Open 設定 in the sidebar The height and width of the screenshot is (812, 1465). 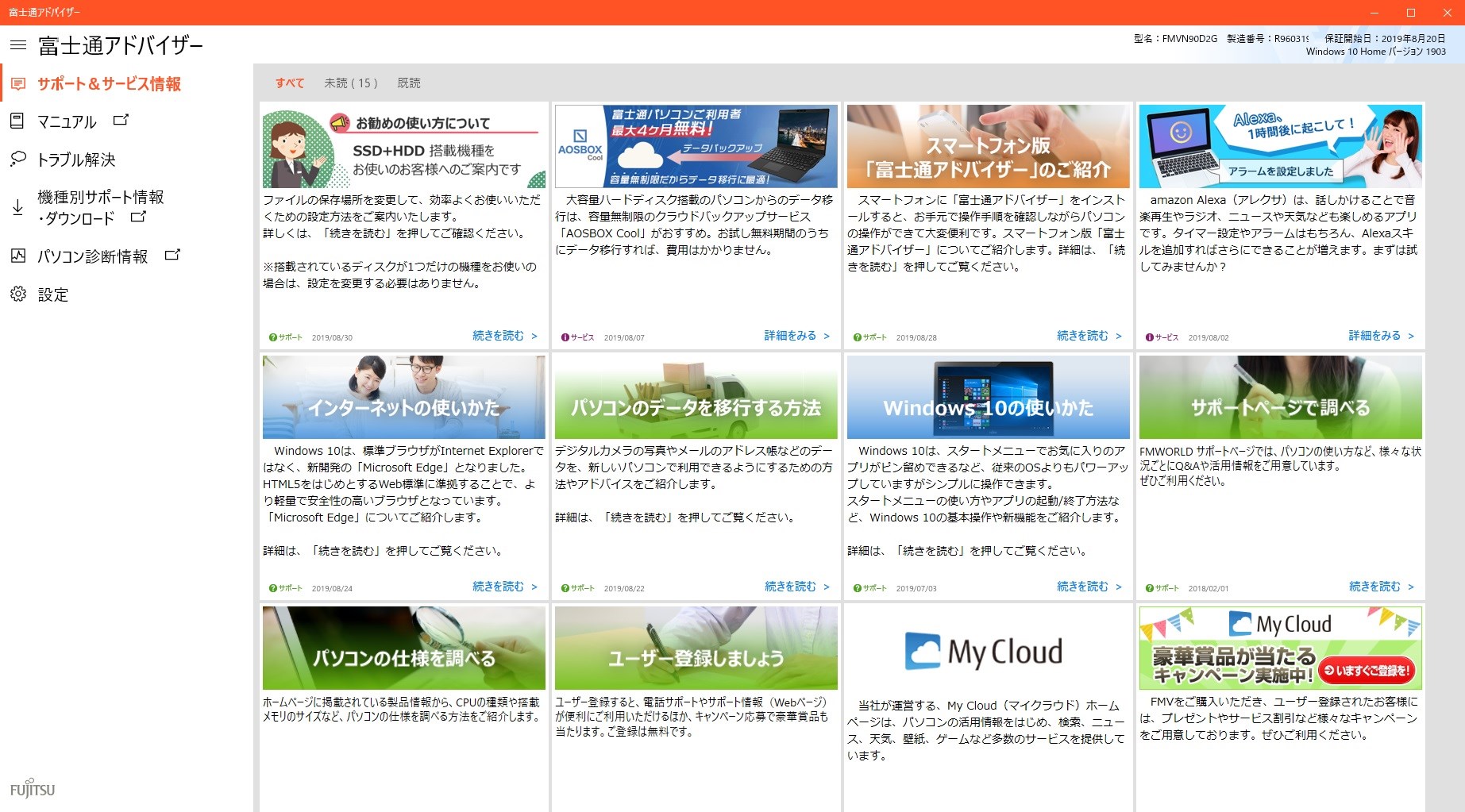(53, 295)
